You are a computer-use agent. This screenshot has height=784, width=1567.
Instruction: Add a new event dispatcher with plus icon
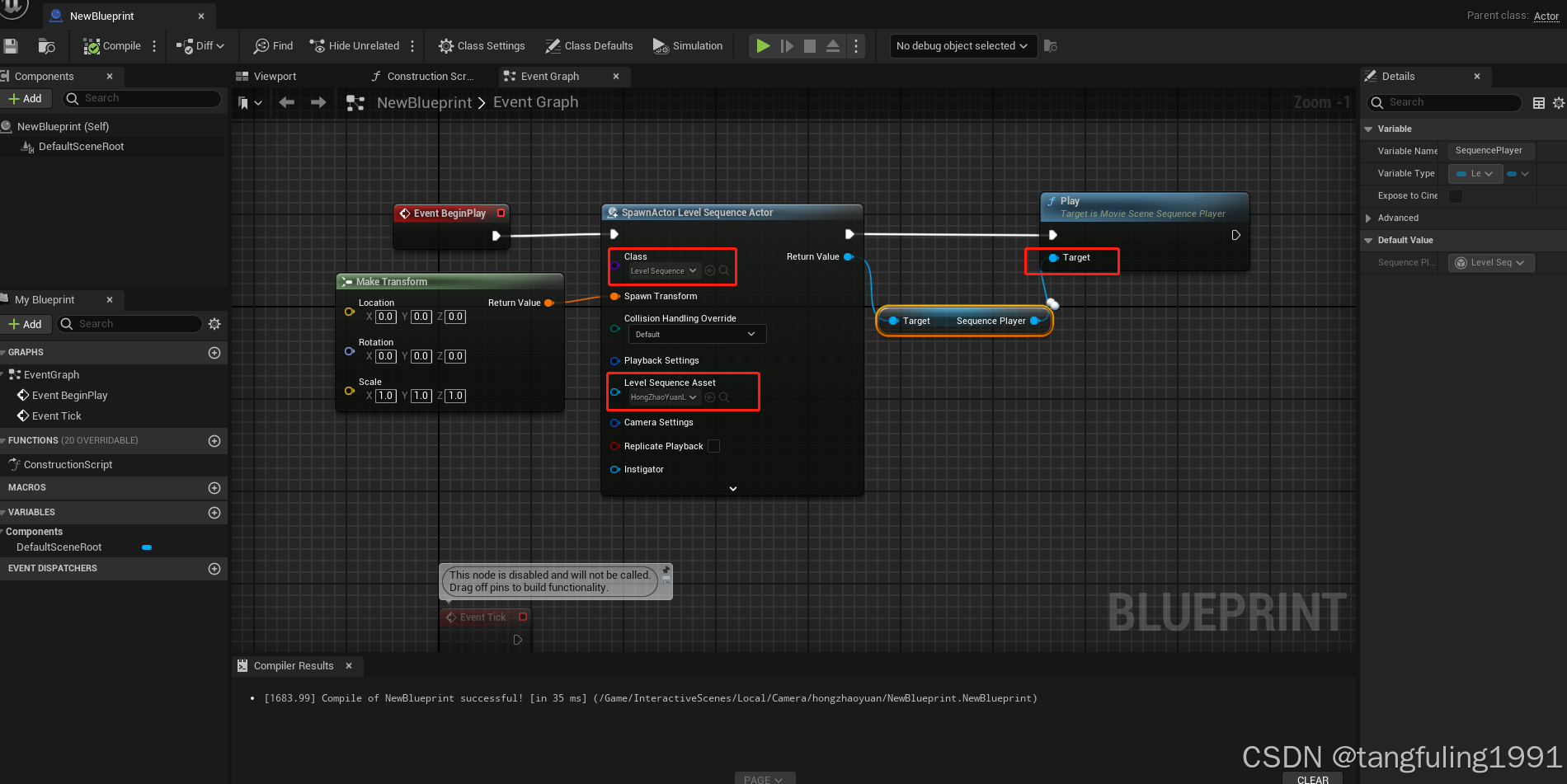(x=214, y=569)
